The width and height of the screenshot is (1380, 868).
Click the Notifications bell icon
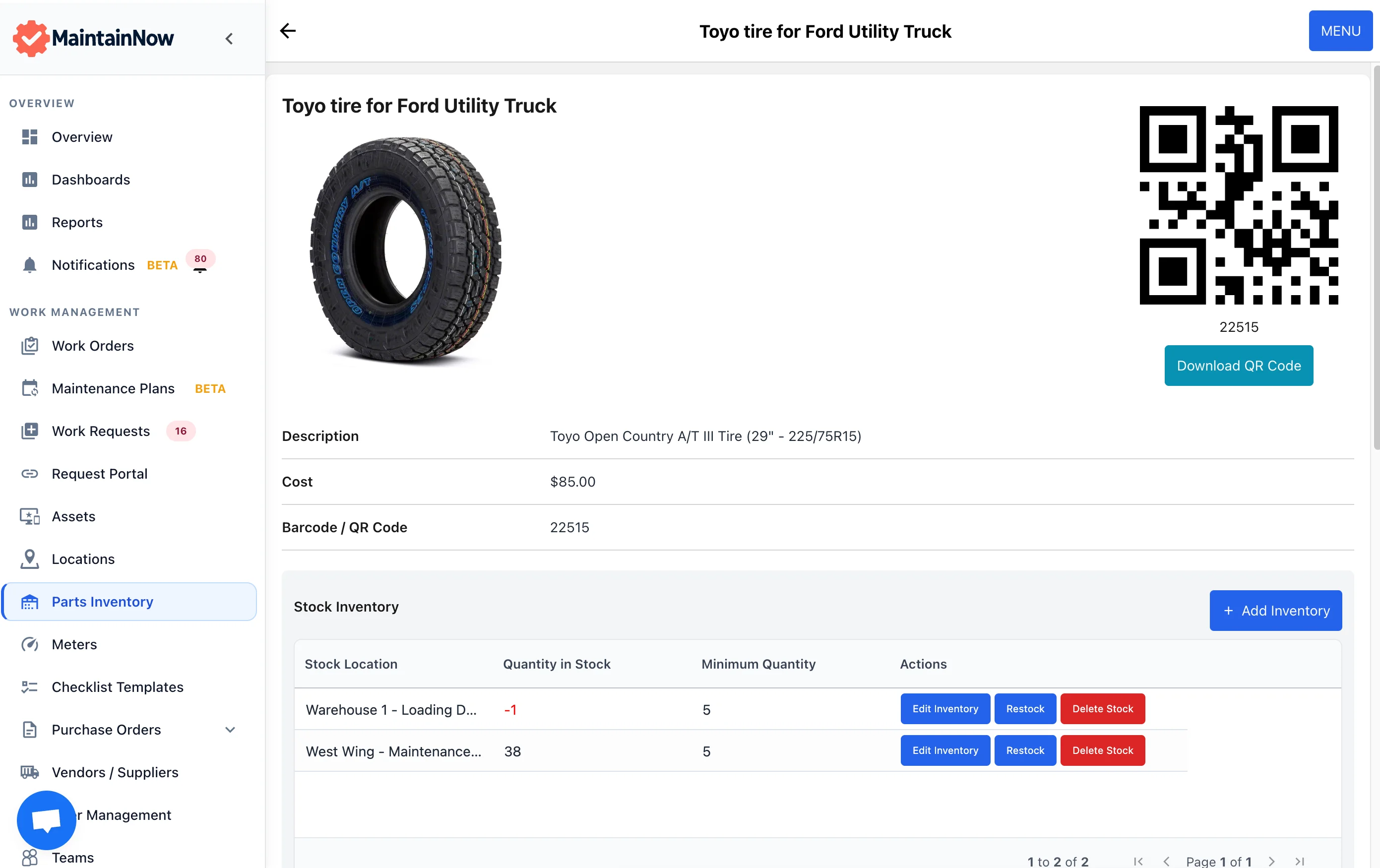(29, 265)
